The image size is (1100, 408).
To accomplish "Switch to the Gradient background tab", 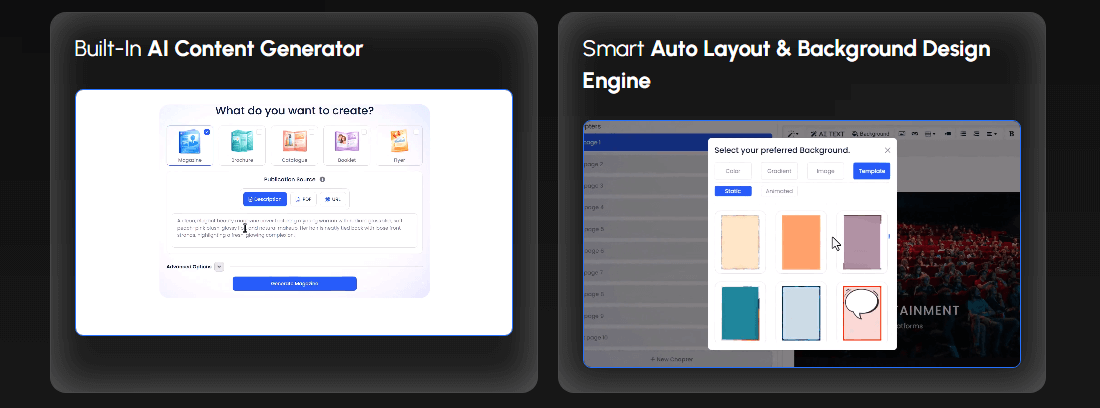I will click(x=779, y=171).
